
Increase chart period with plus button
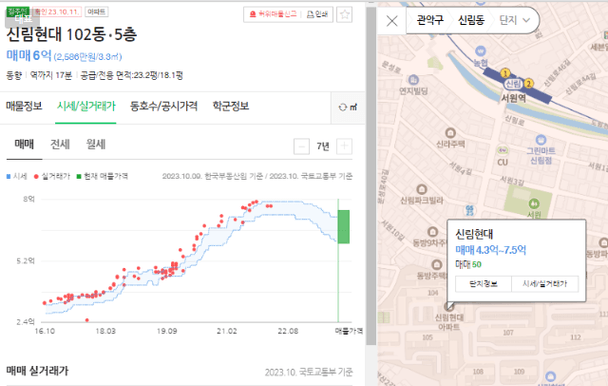click(344, 146)
